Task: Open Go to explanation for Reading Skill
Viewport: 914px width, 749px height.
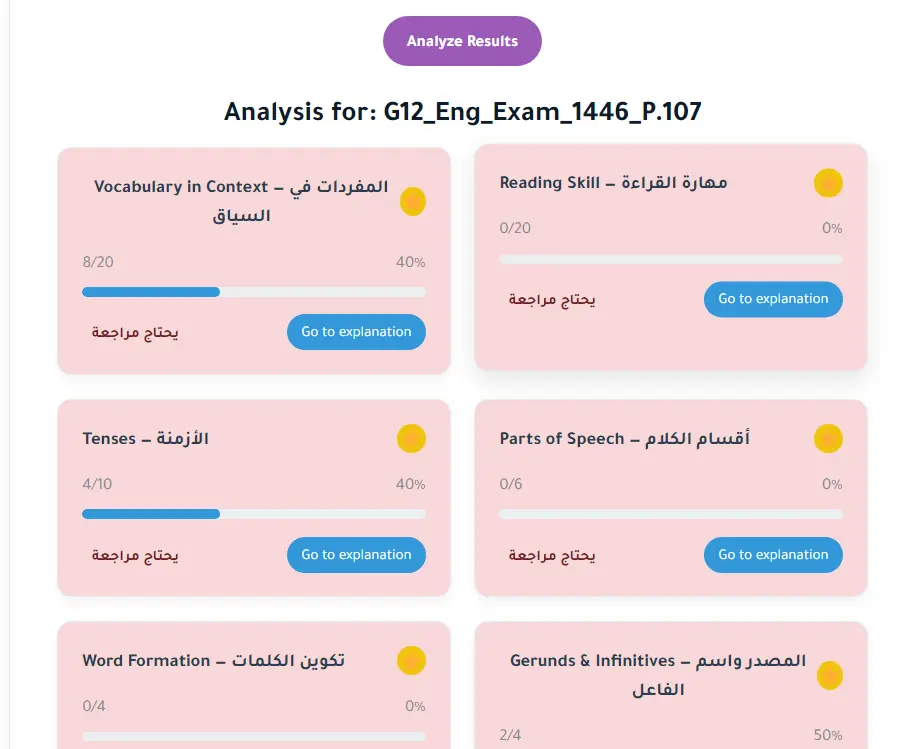Action: click(773, 299)
